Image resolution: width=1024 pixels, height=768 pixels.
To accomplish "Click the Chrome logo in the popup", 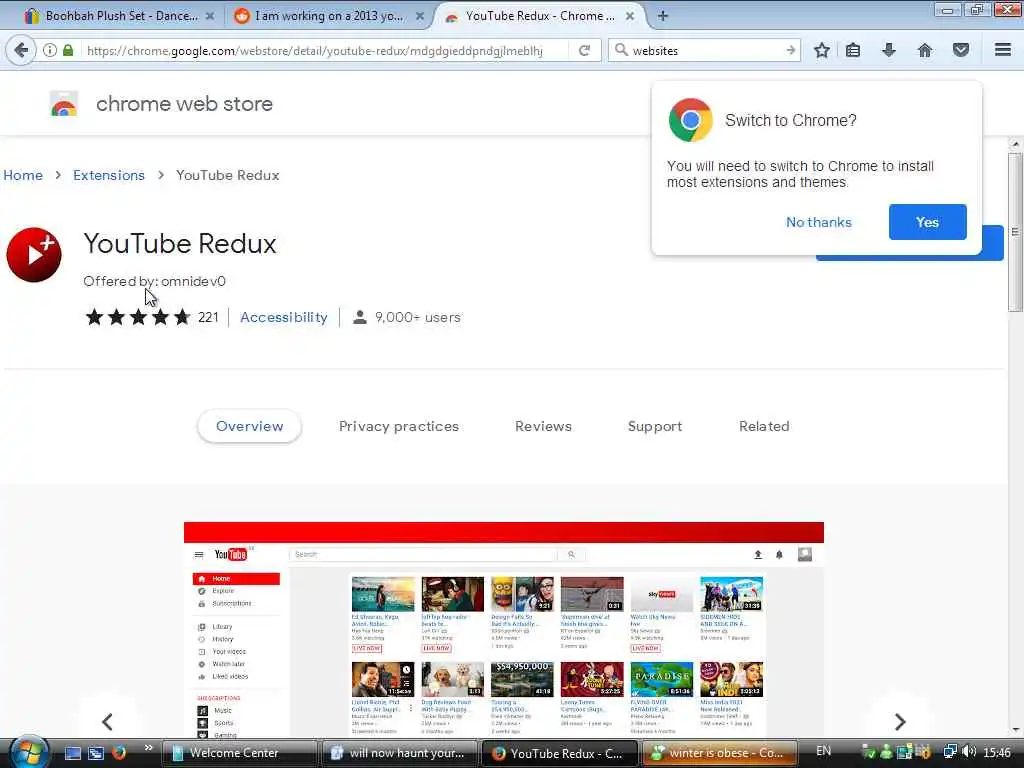I will 691,120.
